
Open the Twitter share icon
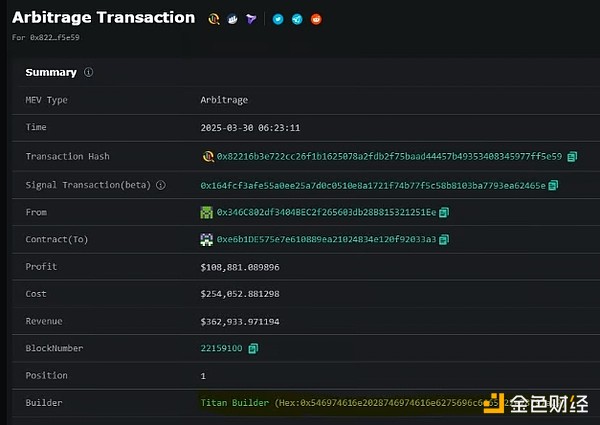click(278, 19)
